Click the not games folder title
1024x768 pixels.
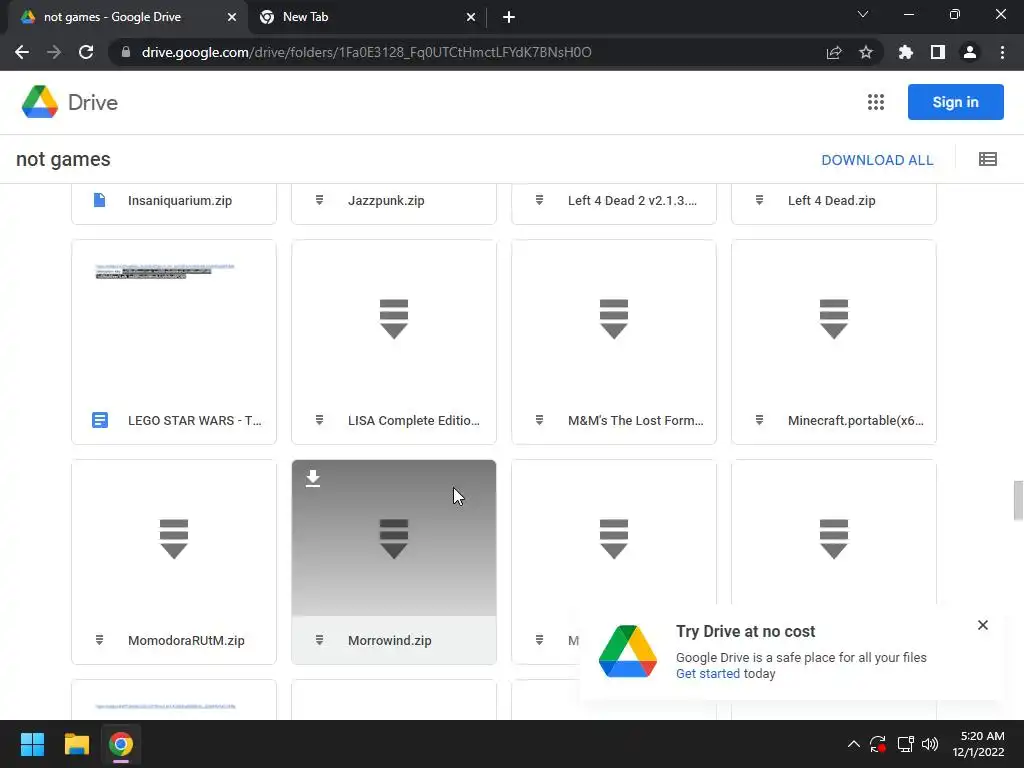tap(63, 159)
